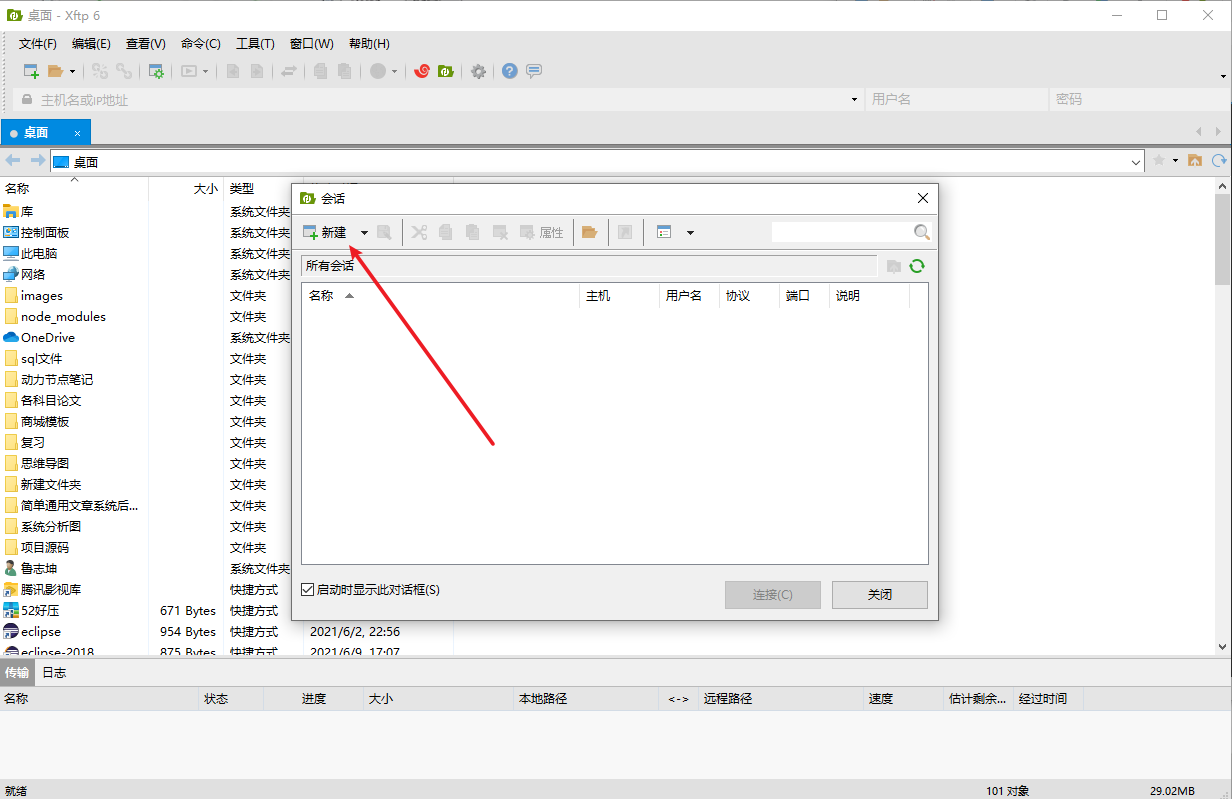
Task: Click the search magnifier in sessions dialog
Action: pos(922,232)
